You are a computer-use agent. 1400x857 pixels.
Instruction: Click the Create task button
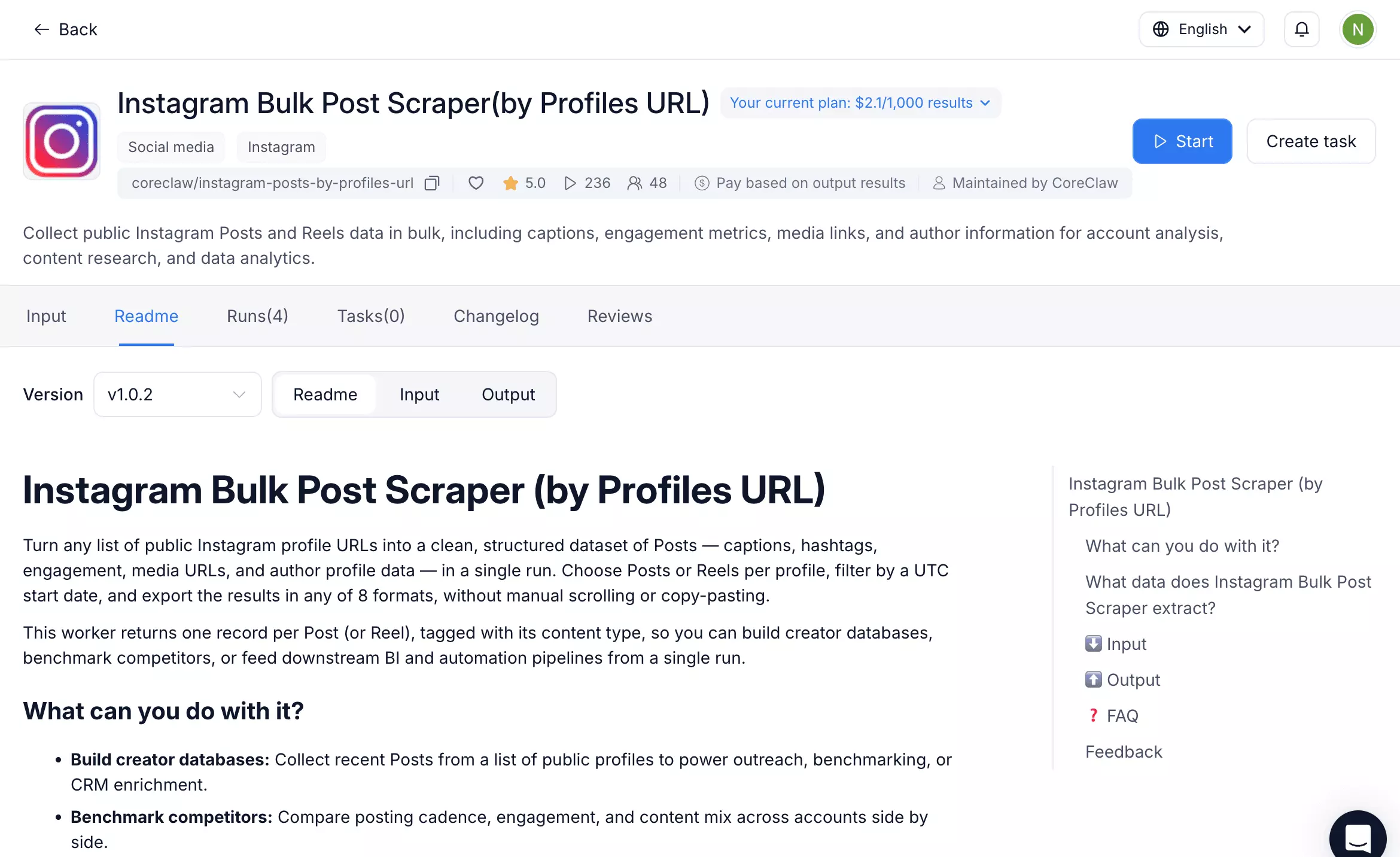pyautogui.click(x=1311, y=141)
